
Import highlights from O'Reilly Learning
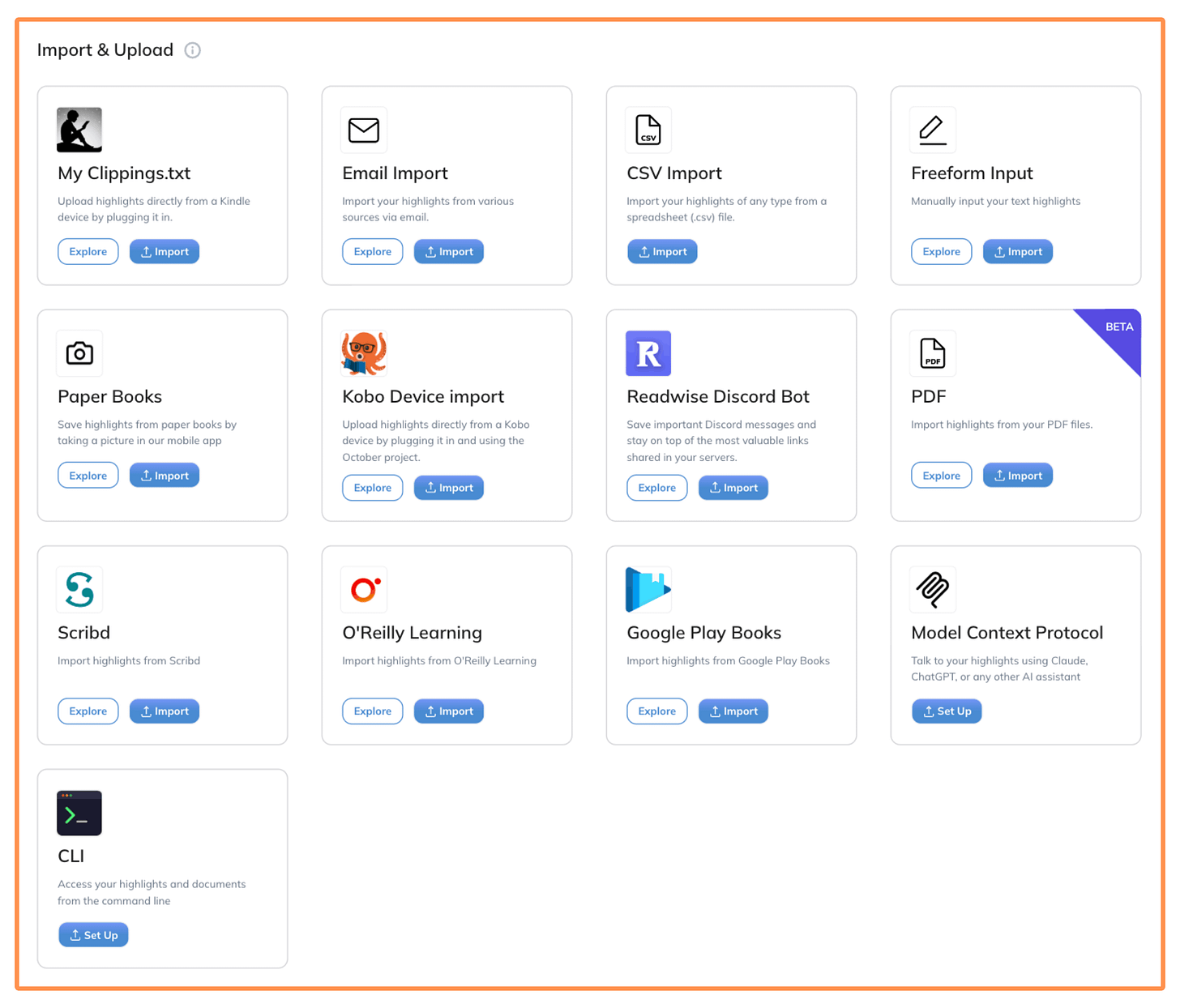click(x=449, y=711)
